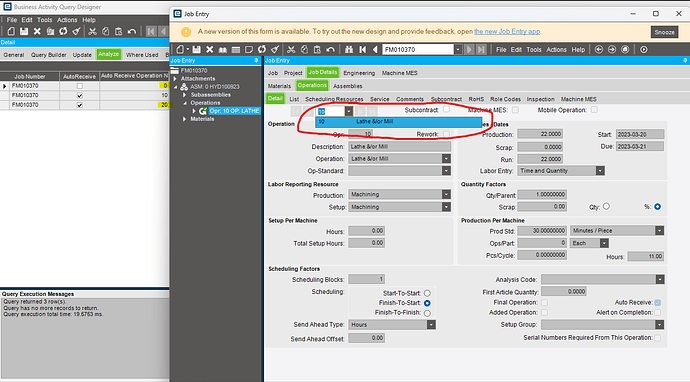Select scrap percent radio button

coord(657,206)
